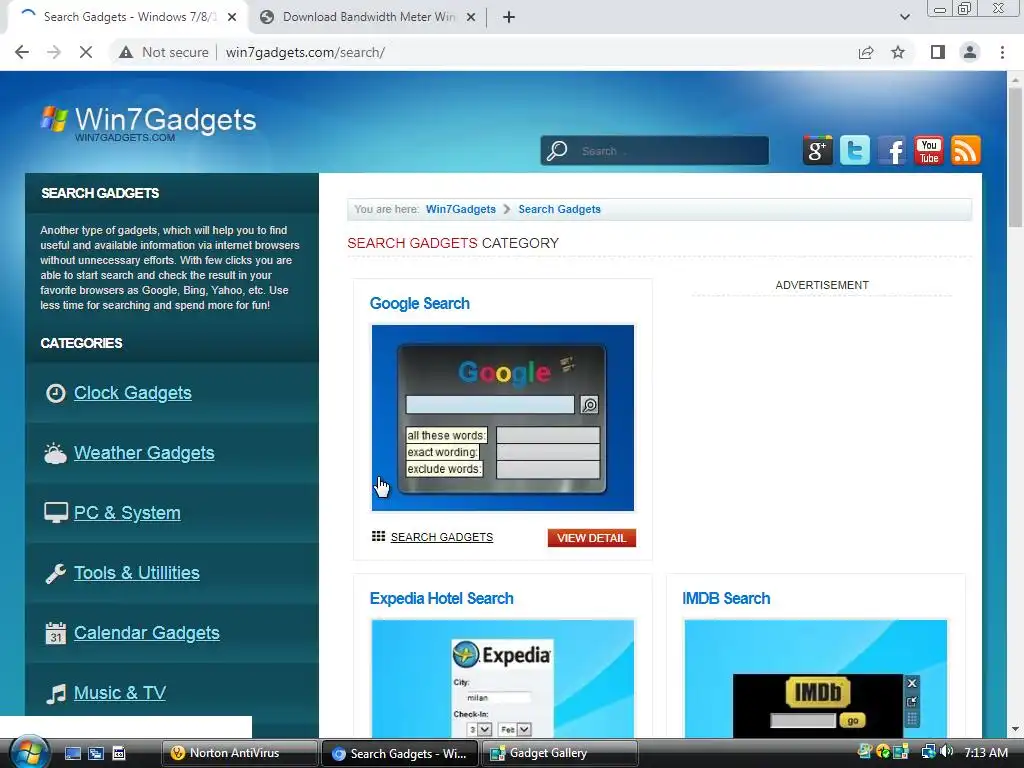This screenshot has height=768, width=1024.
Task: Close the Download Bandwidth Meter tab
Action: coord(471,17)
